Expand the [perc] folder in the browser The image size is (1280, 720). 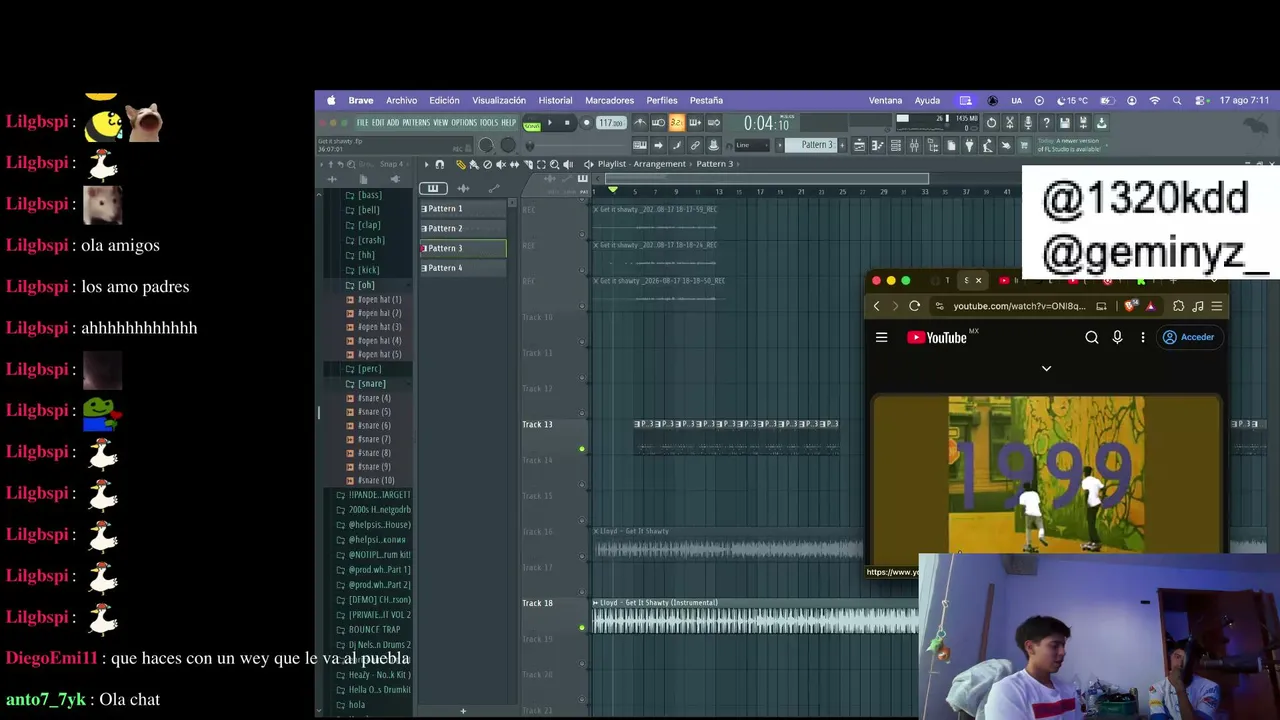[366, 369]
